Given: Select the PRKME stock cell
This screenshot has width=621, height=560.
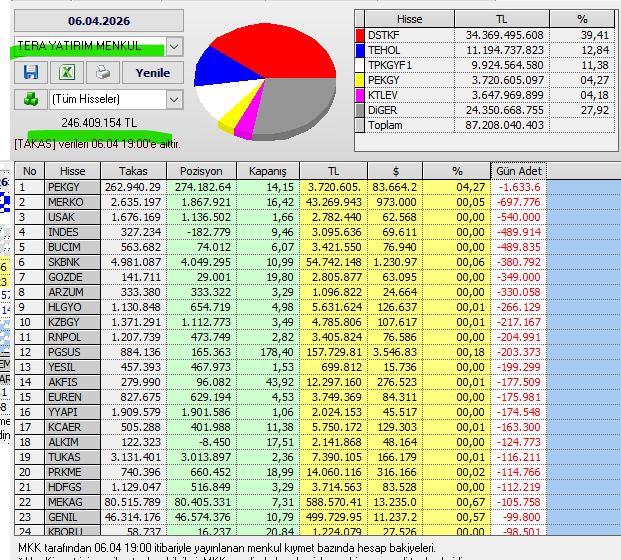Looking at the screenshot, I should [x=72, y=473].
